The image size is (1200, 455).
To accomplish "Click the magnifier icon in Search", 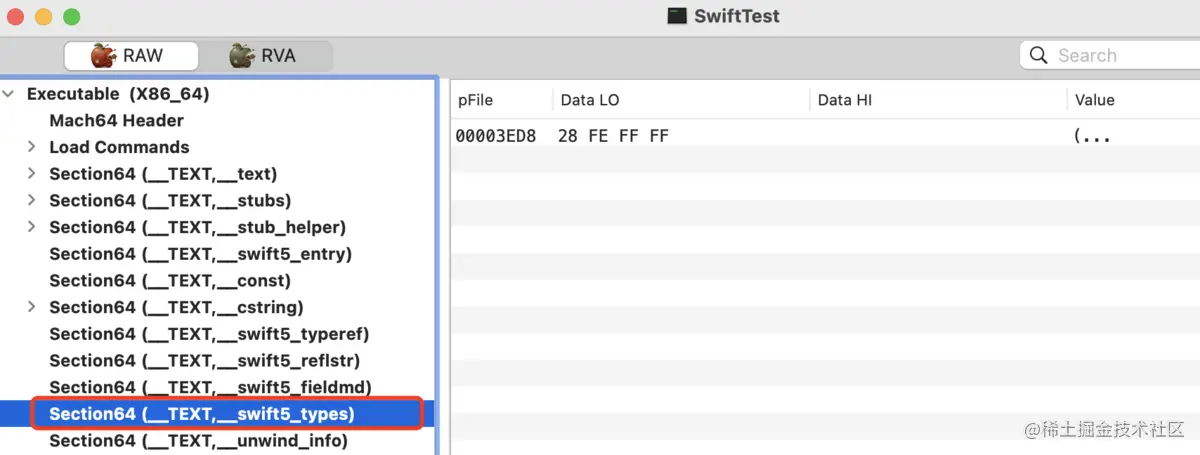I will tap(1039, 56).
